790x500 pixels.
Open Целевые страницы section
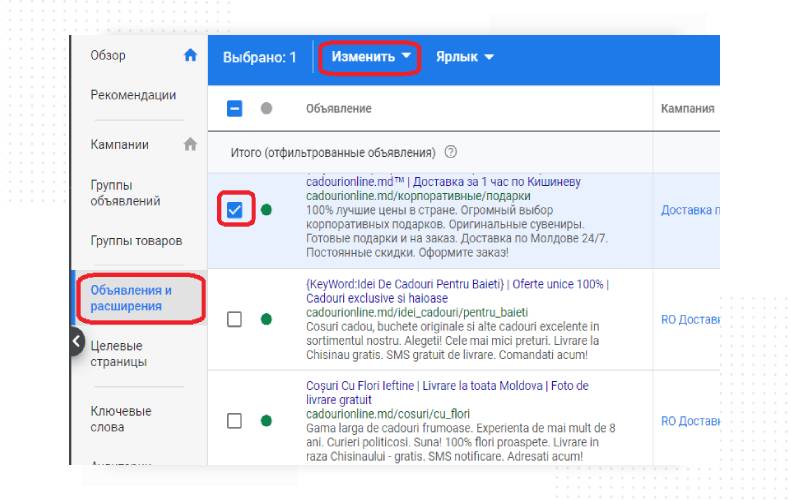point(118,353)
